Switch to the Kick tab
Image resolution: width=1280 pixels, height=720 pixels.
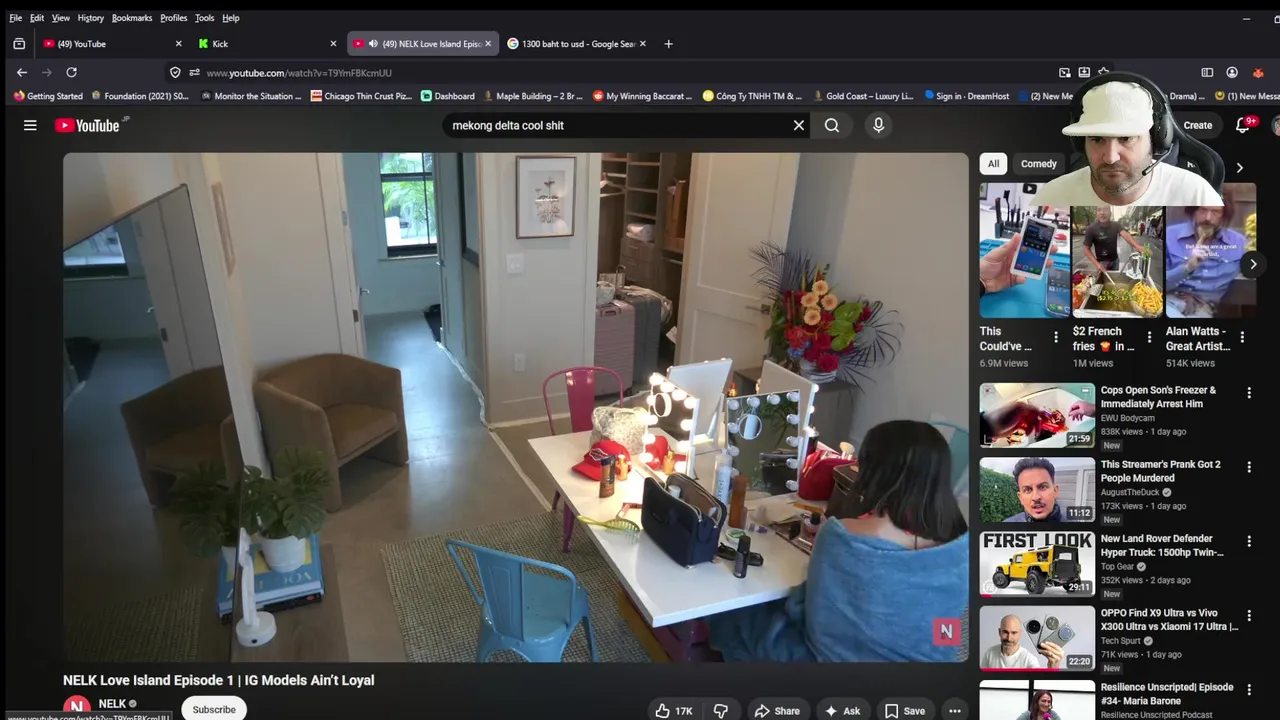click(268, 44)
